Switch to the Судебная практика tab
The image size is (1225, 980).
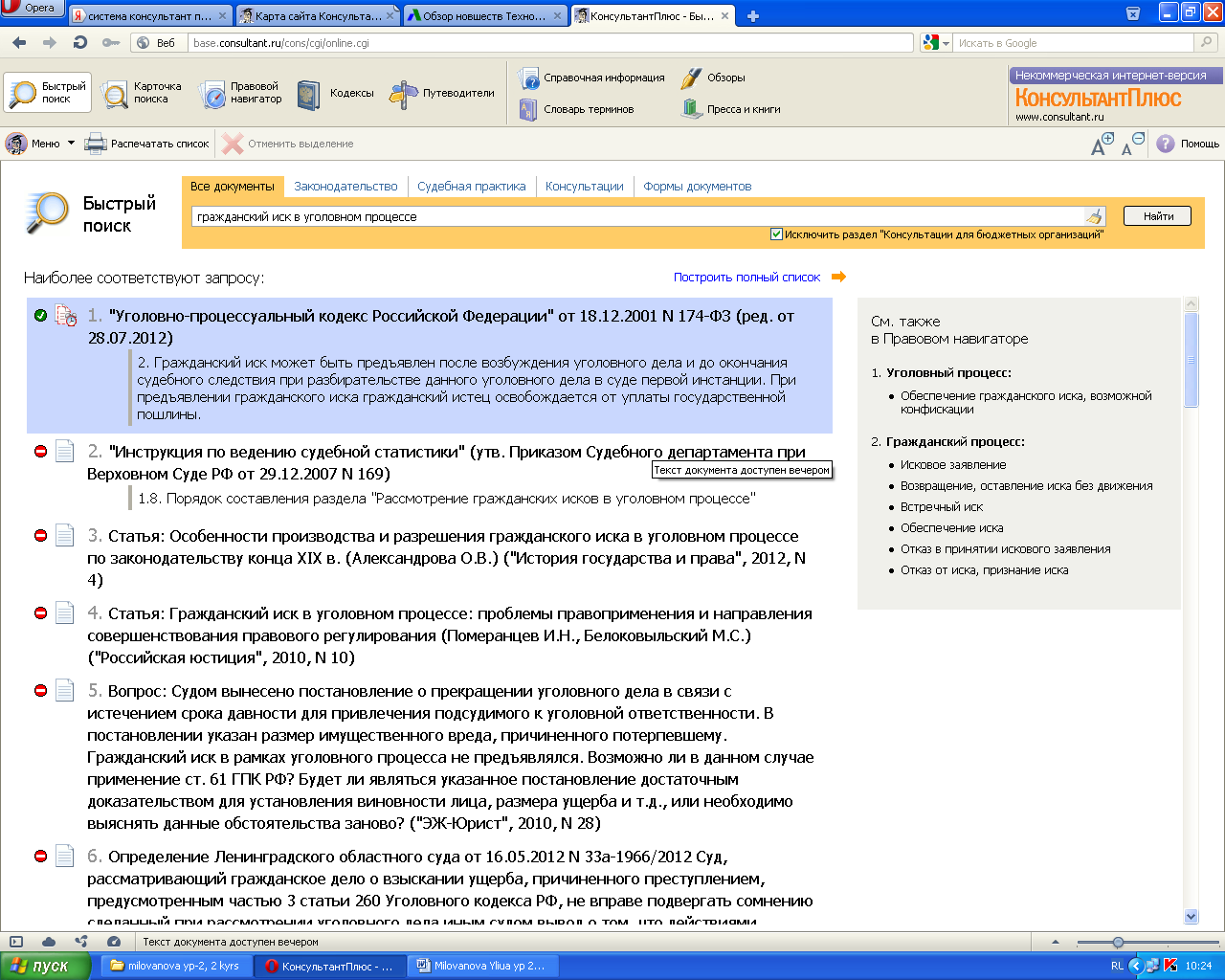pos(472,187)
